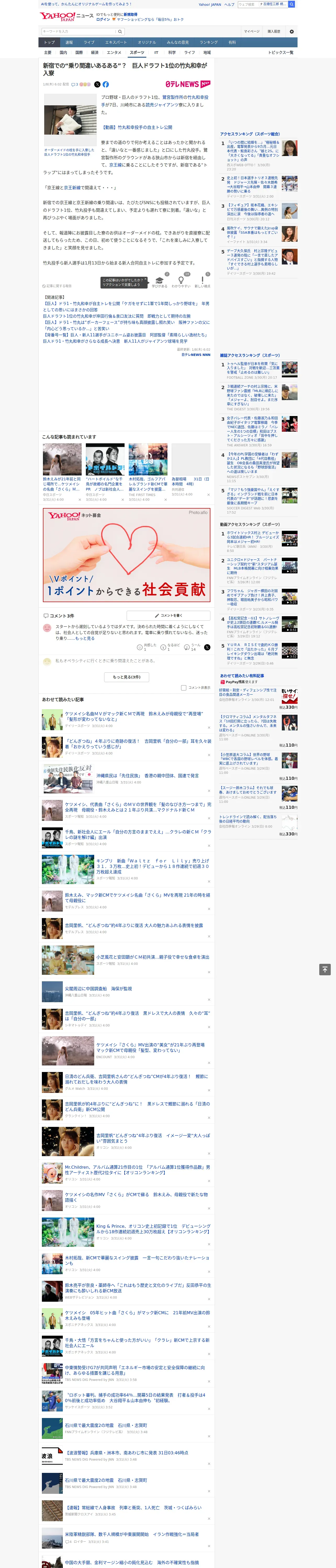
Task: Select 速報 tab in main navigation
Action: (x=69, y=42)
